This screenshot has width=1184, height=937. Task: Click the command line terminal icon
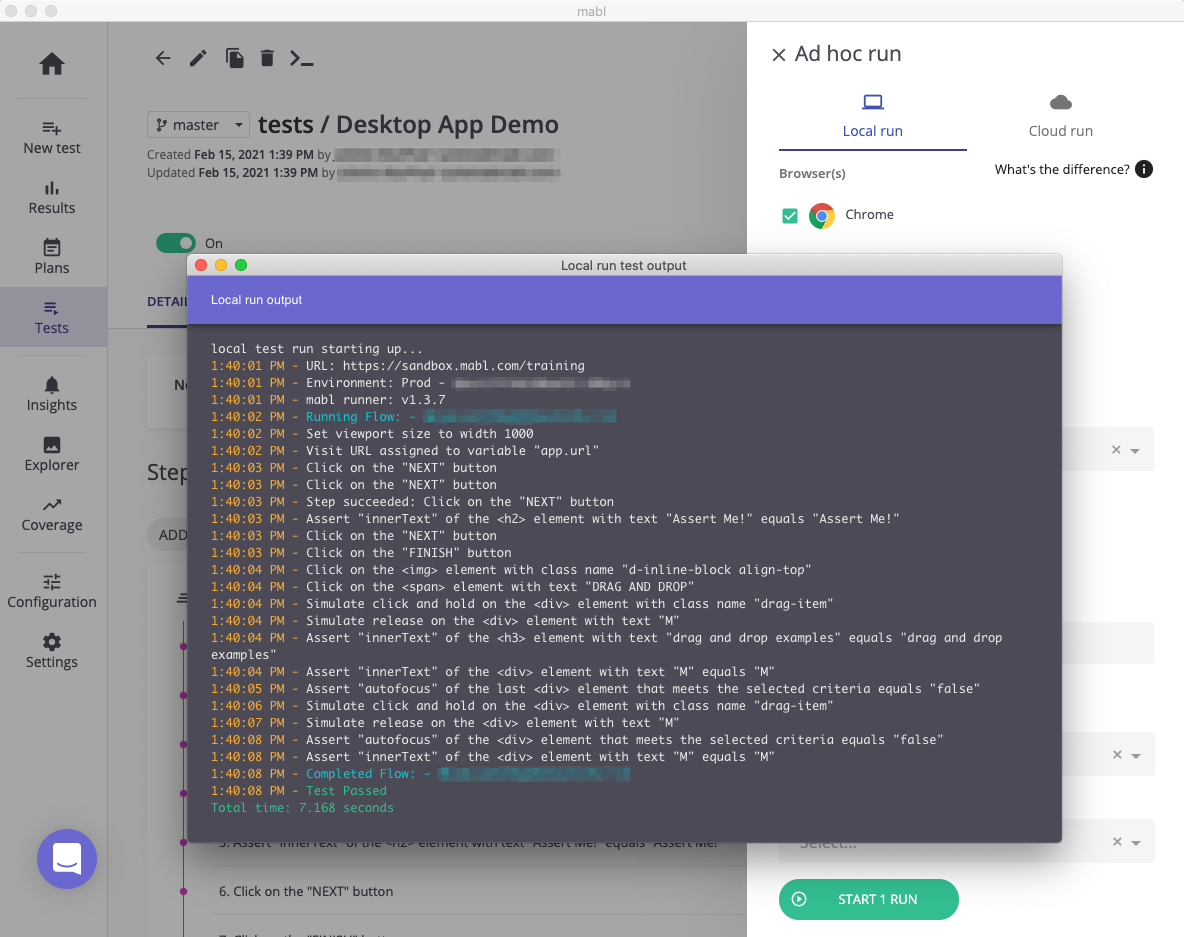coord(302,58)
